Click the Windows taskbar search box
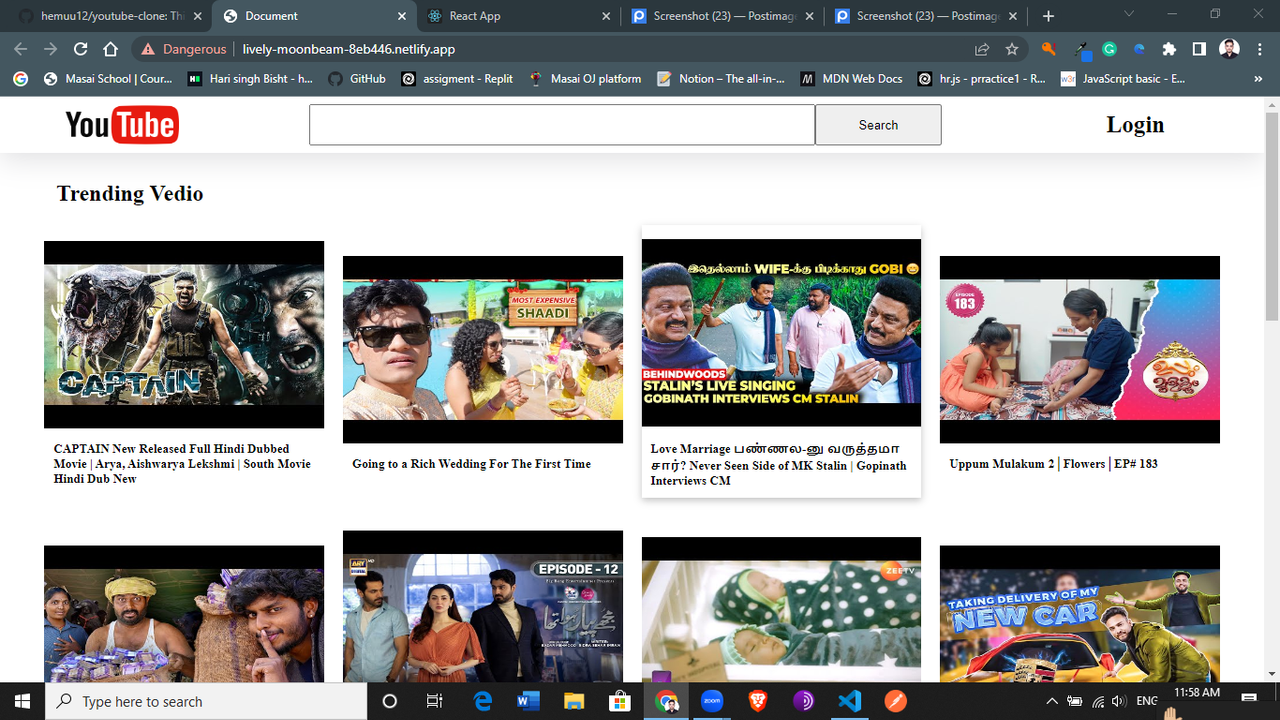The height and width of the screenshot is (720, 1280). 207,701
